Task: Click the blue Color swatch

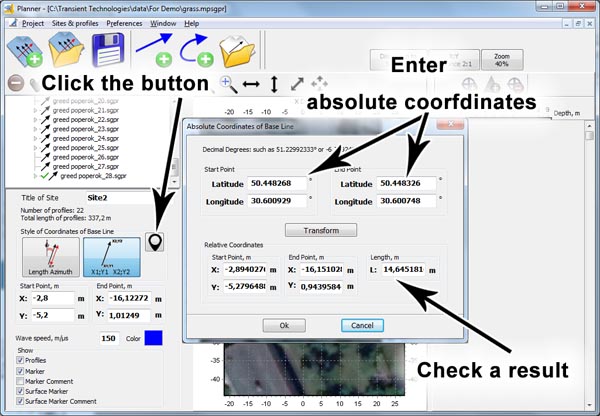Action: pyautogui.click(x=153, y=338)
